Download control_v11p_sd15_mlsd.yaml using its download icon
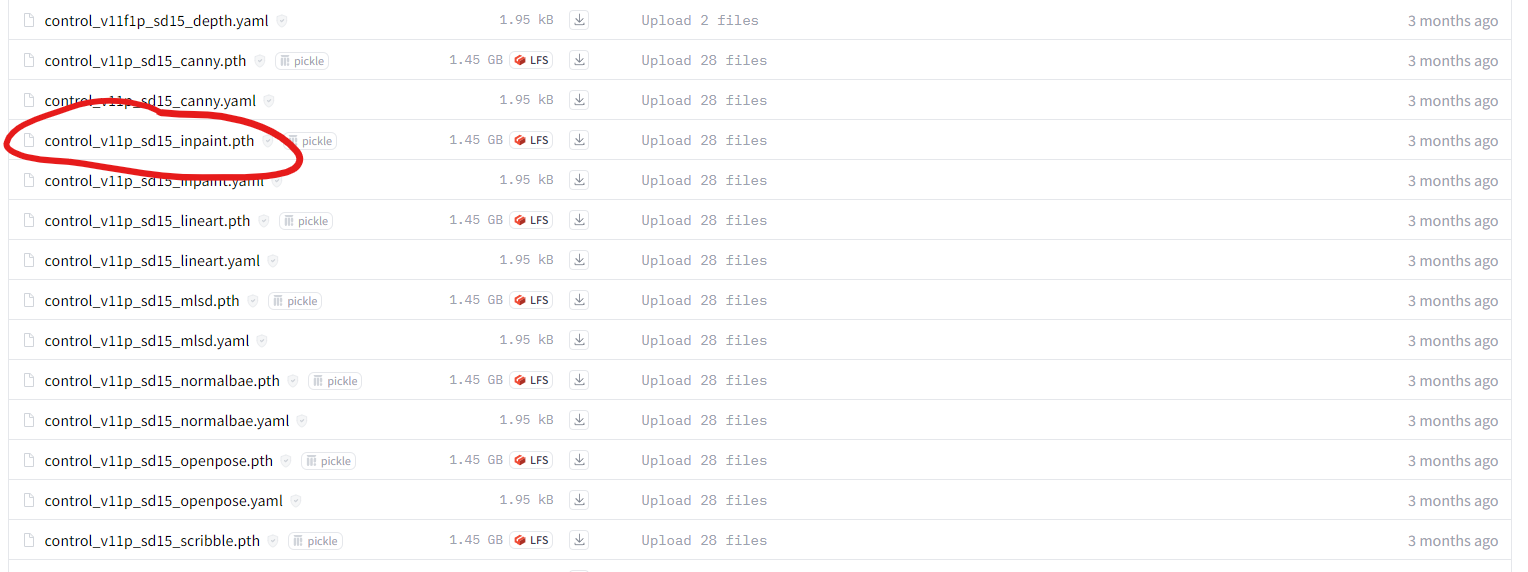 (579, 340)
